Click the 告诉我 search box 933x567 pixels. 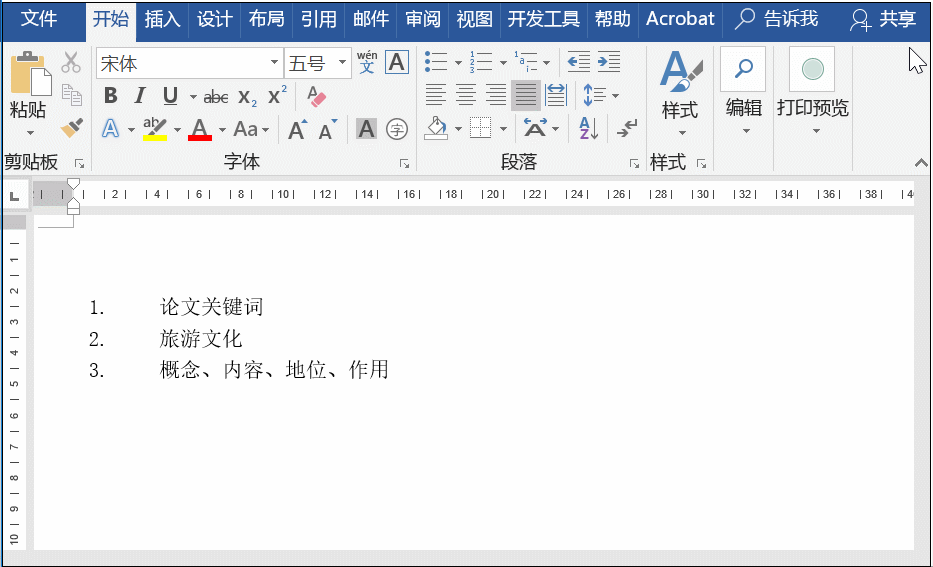[777, 19]
